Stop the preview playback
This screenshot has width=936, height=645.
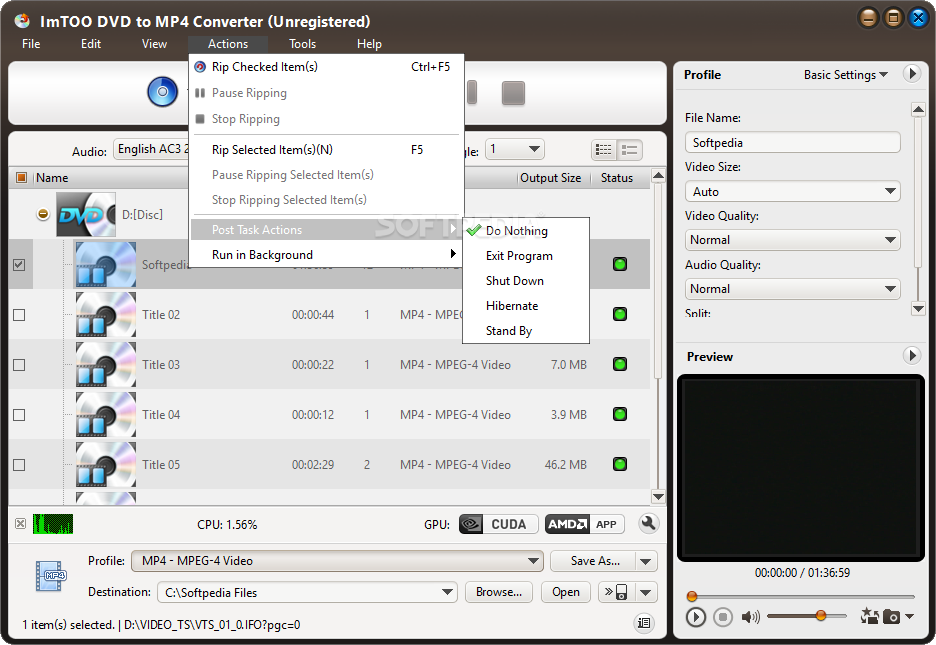tap(722, 617)
